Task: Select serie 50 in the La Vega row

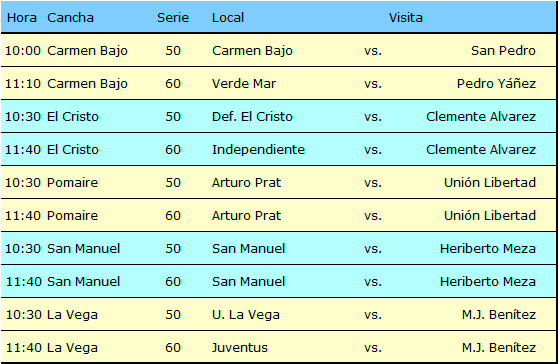Action: (x=173, y=315)
